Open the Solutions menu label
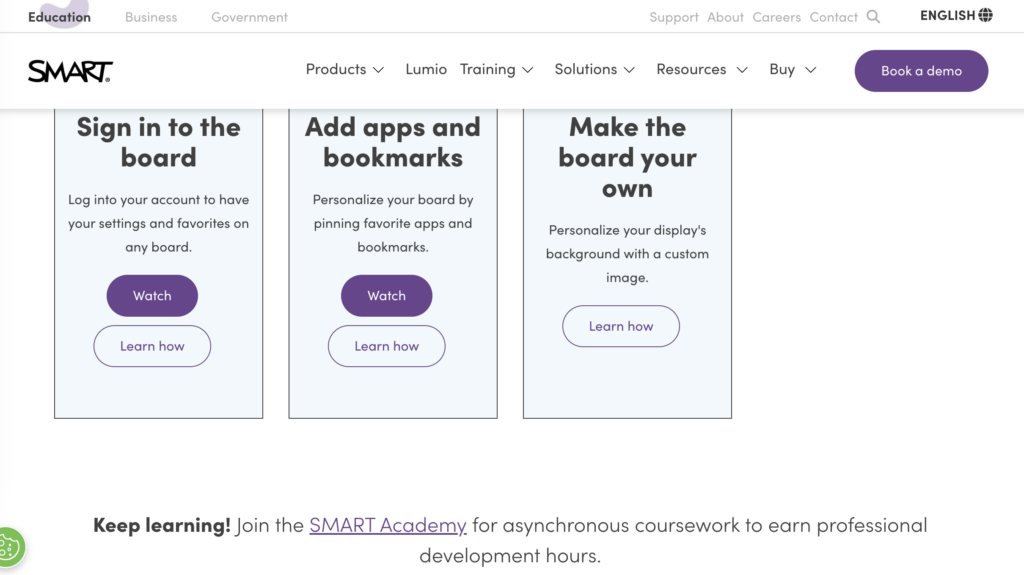 click(x=586, y=69)
